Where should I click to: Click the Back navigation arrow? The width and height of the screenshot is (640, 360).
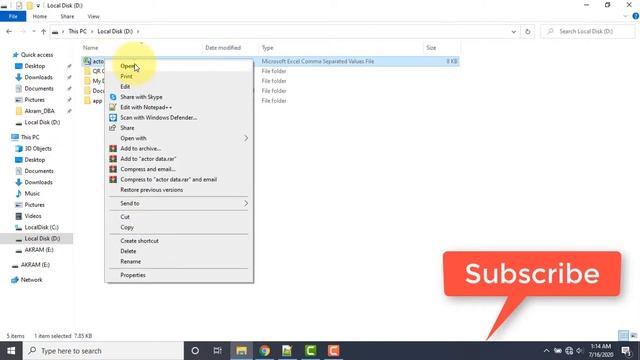coord(9,31)
